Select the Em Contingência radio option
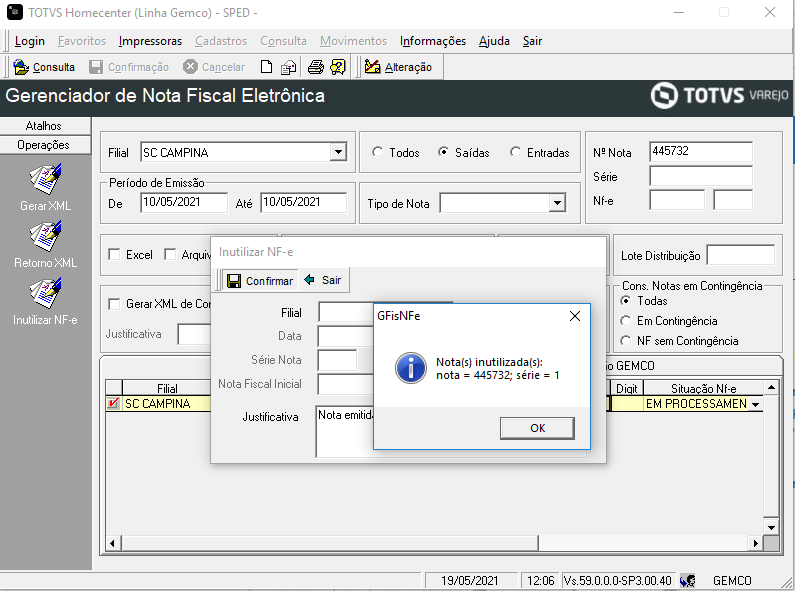 [626, 321]
